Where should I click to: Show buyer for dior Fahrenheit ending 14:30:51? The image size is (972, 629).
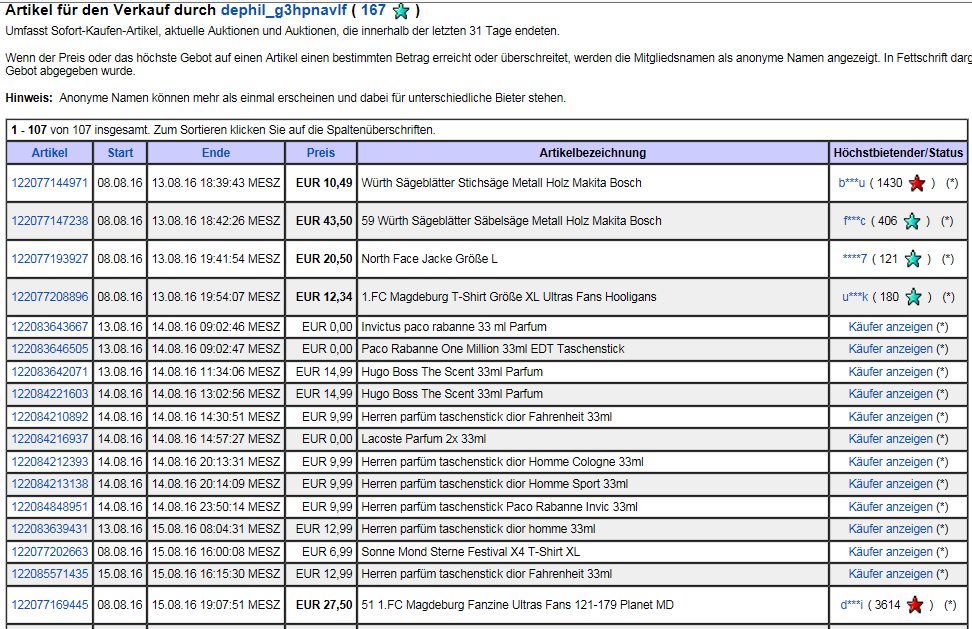tap(890, 416)
